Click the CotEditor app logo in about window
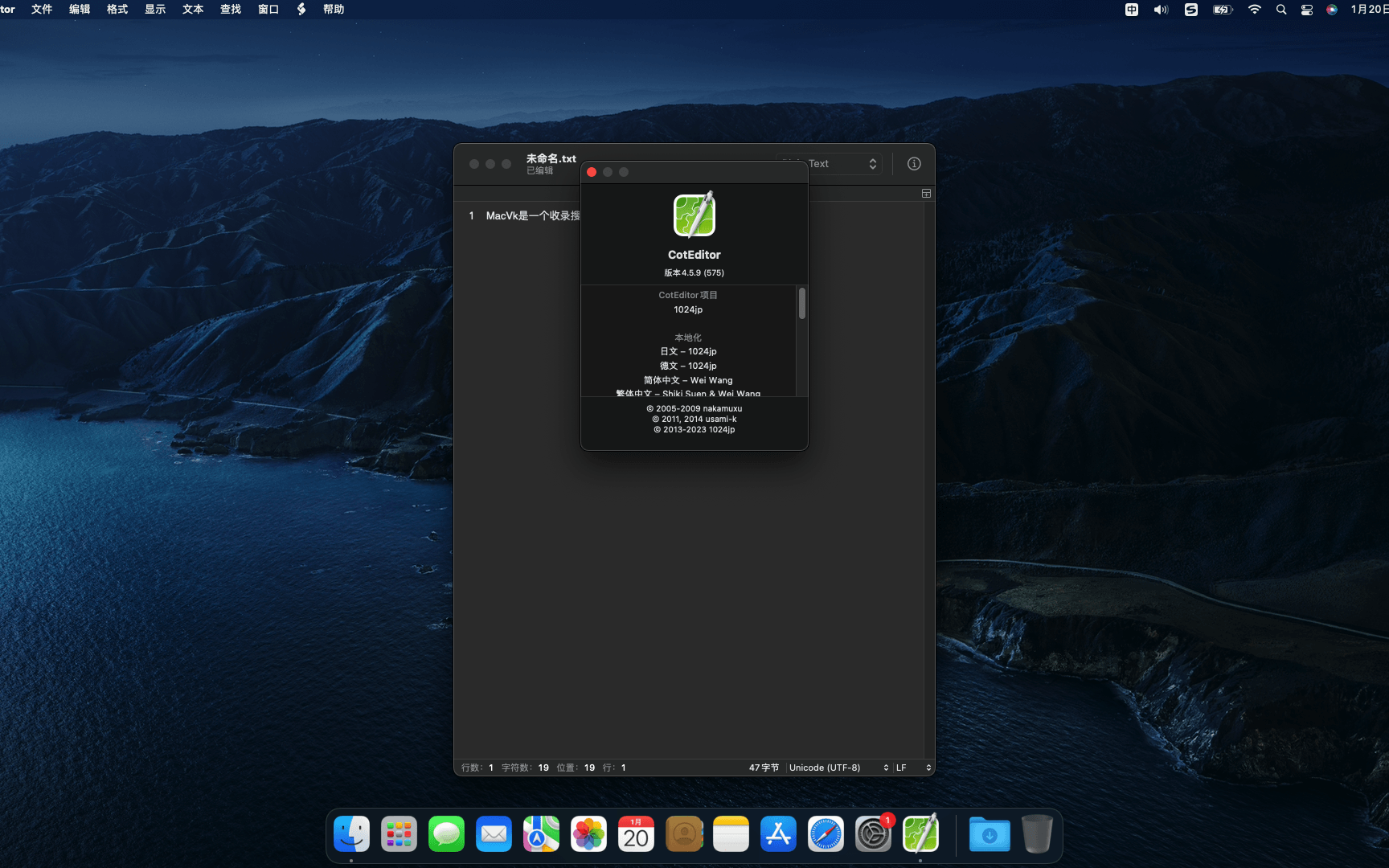The image size is (1389, 868). [694, 215]
